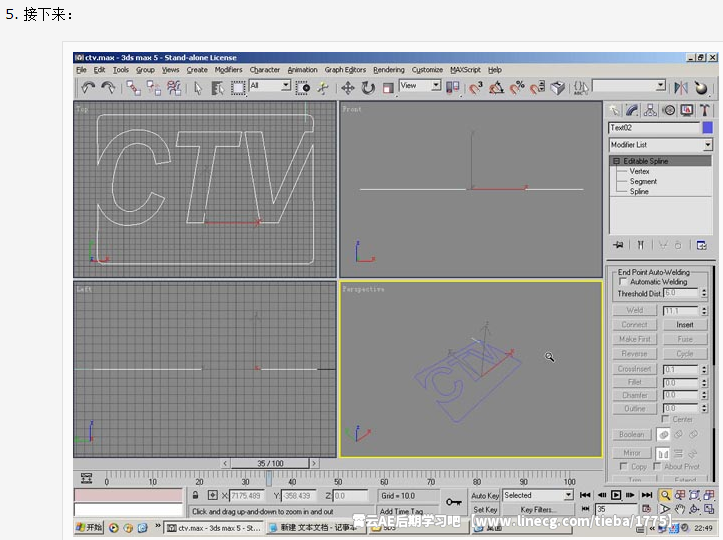Open the Create panel tab icon
Viewport: 723px width, 540px height.
coord(614,110)
